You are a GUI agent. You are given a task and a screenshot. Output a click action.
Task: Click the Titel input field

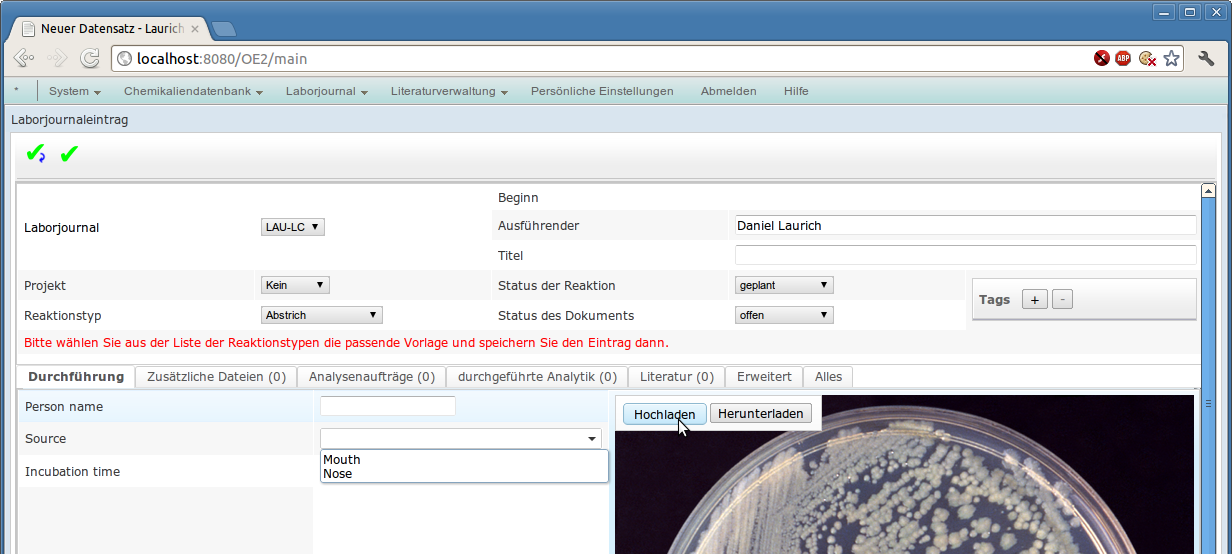pyautogui.click(x=965, y=255)
